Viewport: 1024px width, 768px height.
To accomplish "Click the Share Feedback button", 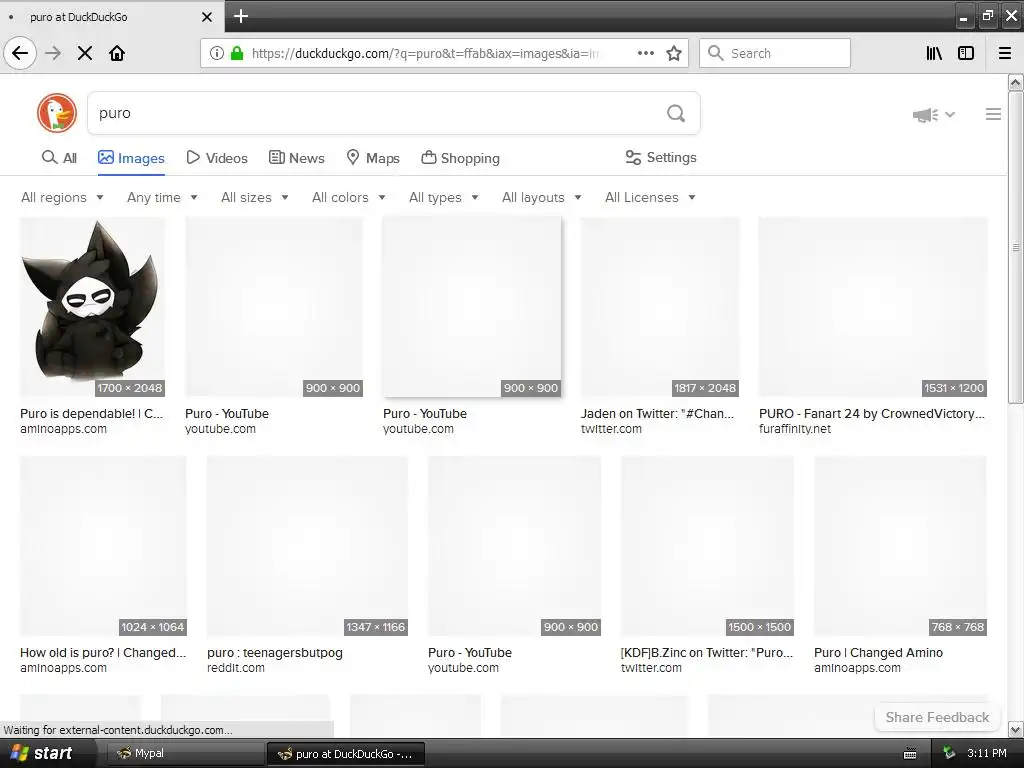I will pos(937,717).
